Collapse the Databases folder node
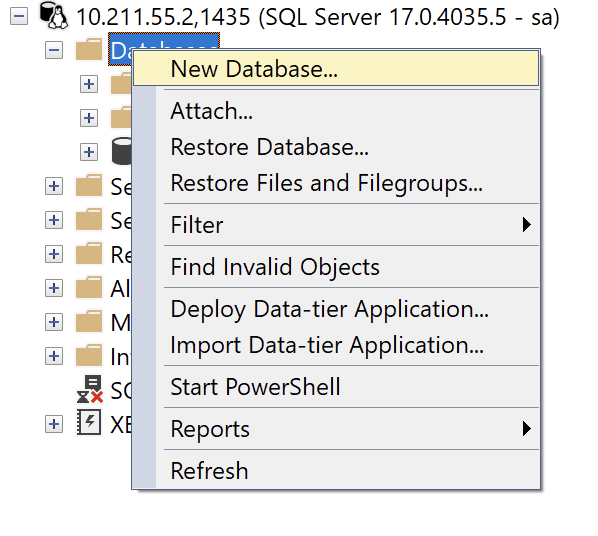 [x=54, y=50]
